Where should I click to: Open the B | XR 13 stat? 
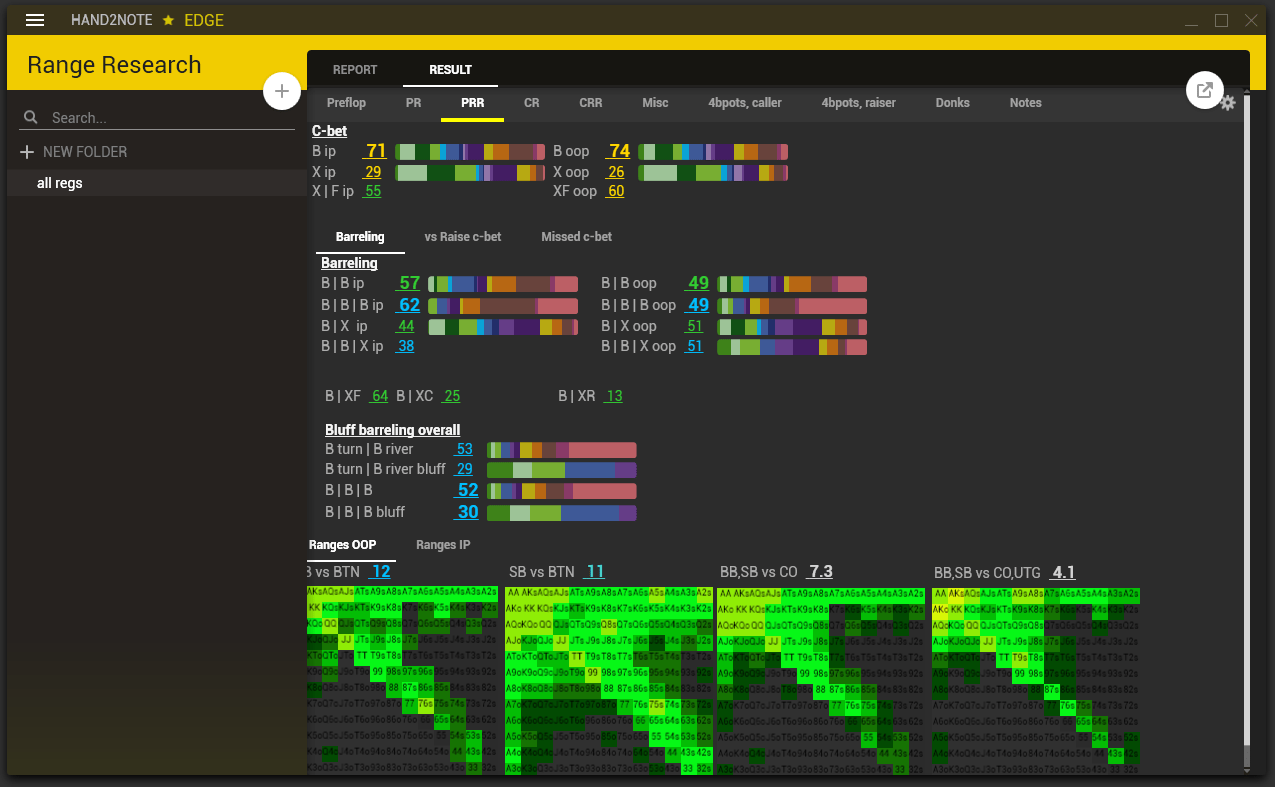click(613, 396)
